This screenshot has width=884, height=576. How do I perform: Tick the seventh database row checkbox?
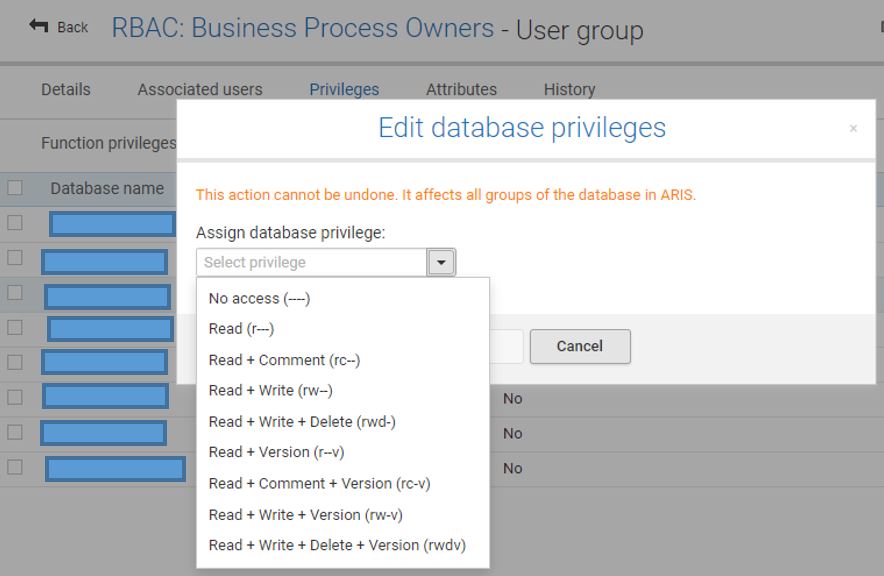pyautogui.click(x=15, y=432)
